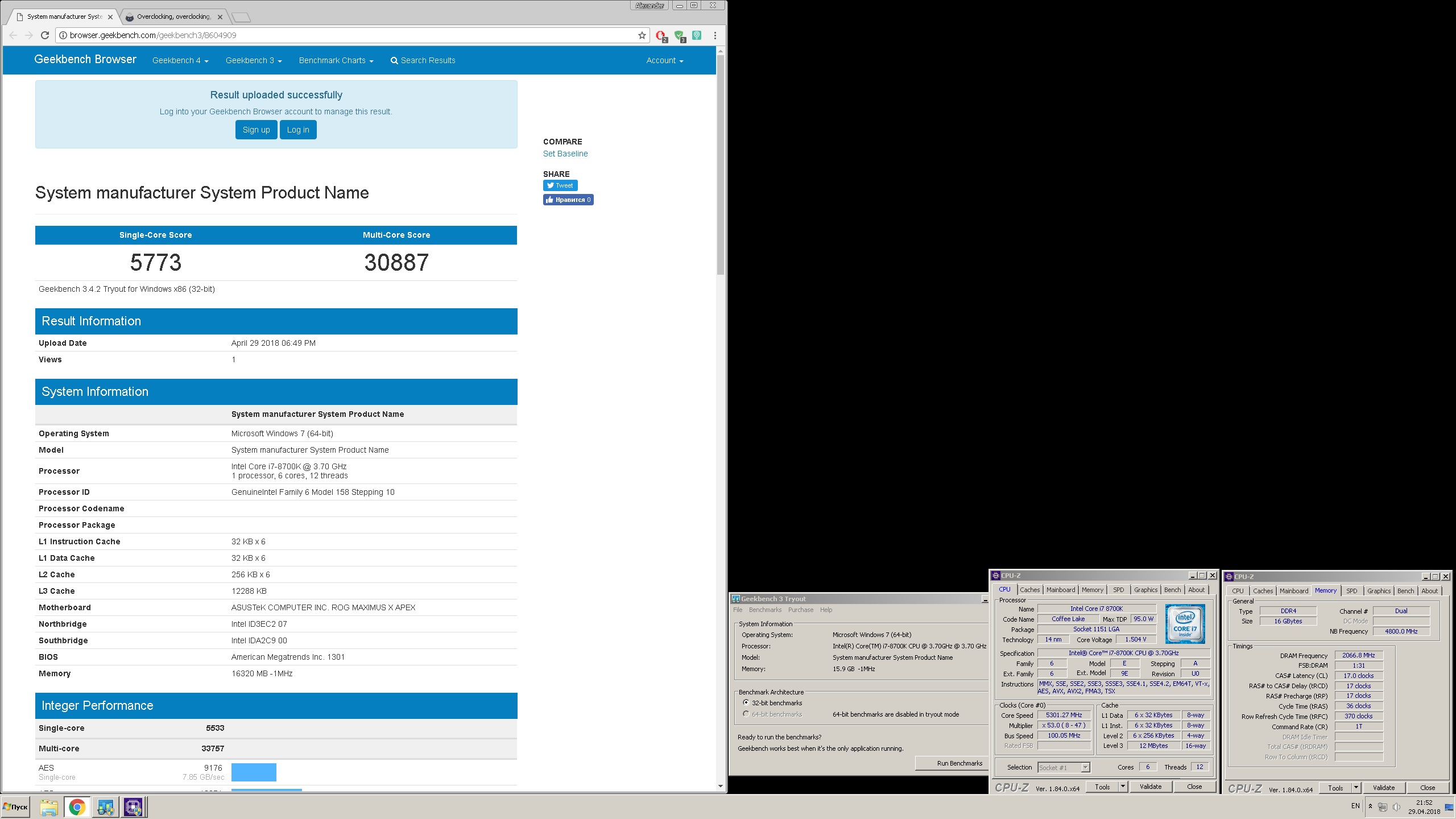Viewport: 1456px width, 819px height.
Task: Click the volume speaker tray icon
Action: [1396, 807]
